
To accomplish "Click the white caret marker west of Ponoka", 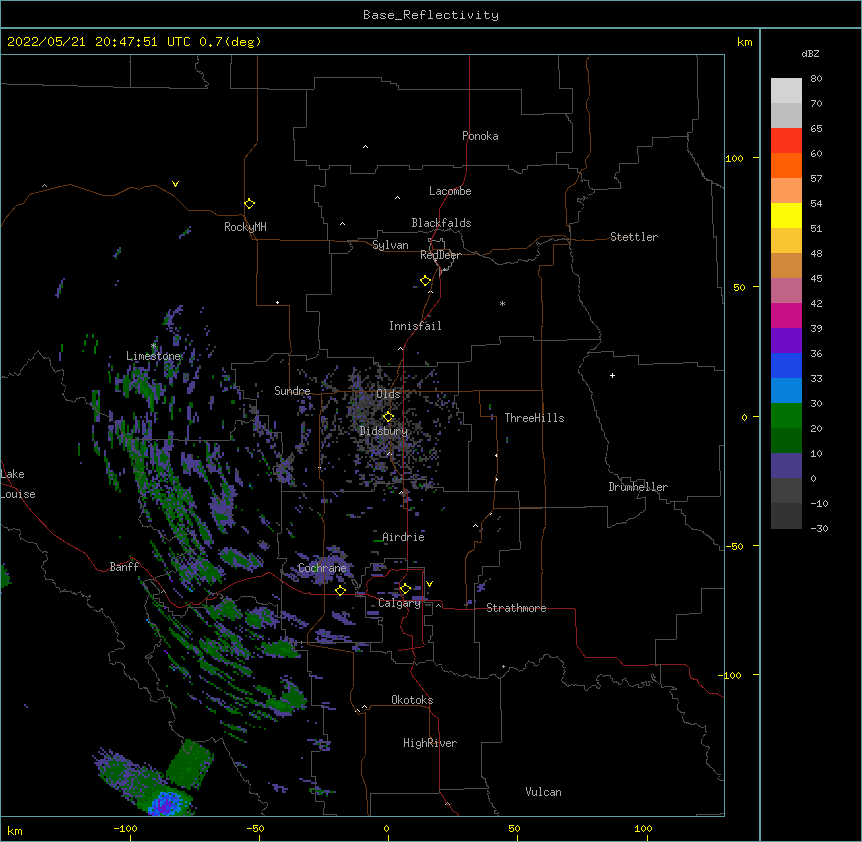I will coord(366,147).
